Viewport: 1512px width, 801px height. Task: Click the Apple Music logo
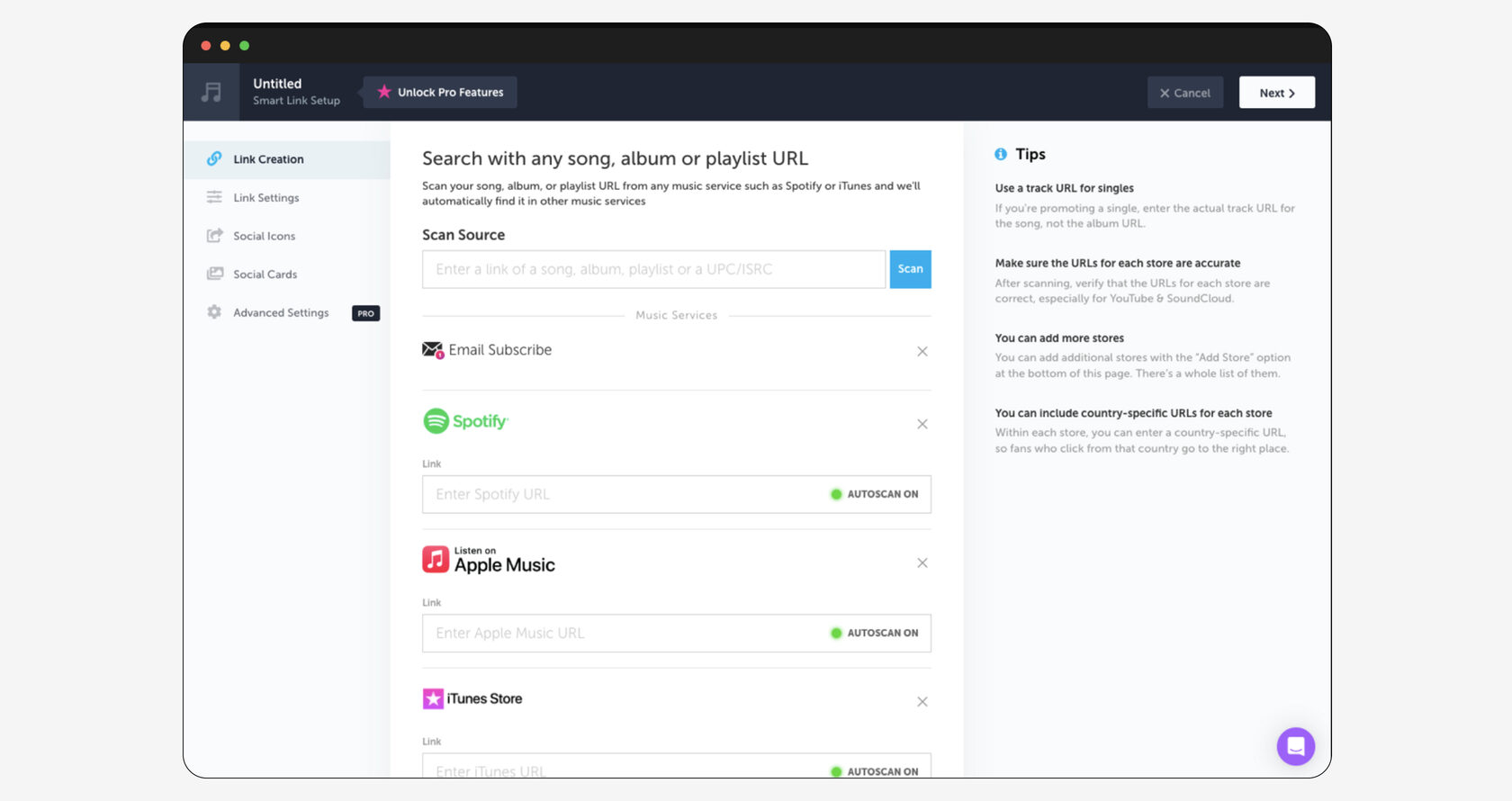click(489, 560)
